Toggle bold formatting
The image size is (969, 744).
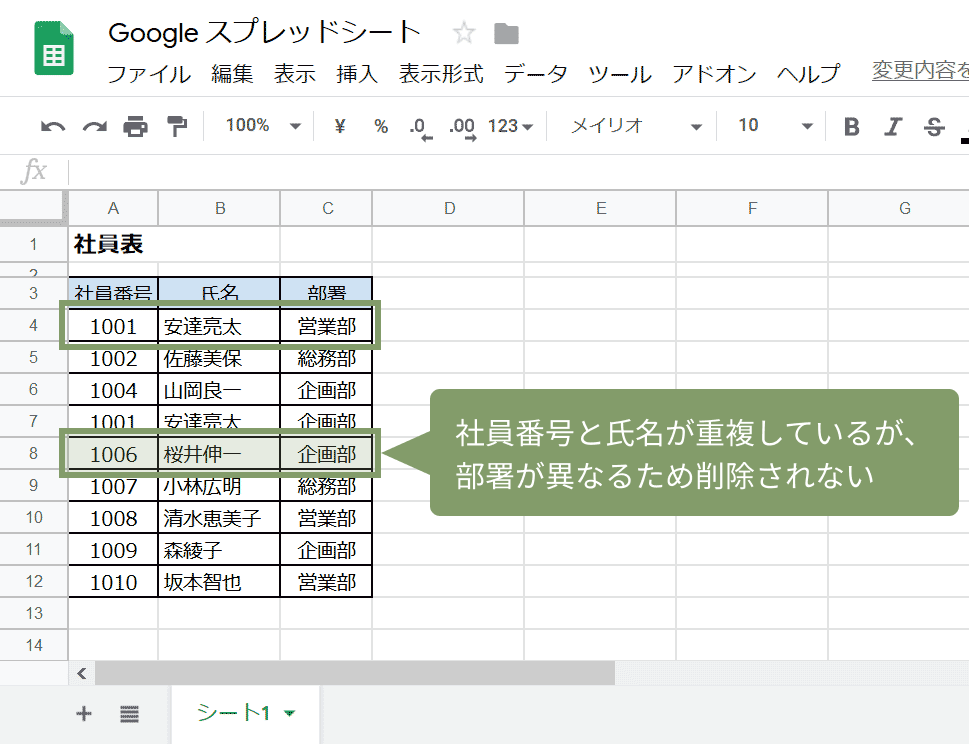pos(851,126)
